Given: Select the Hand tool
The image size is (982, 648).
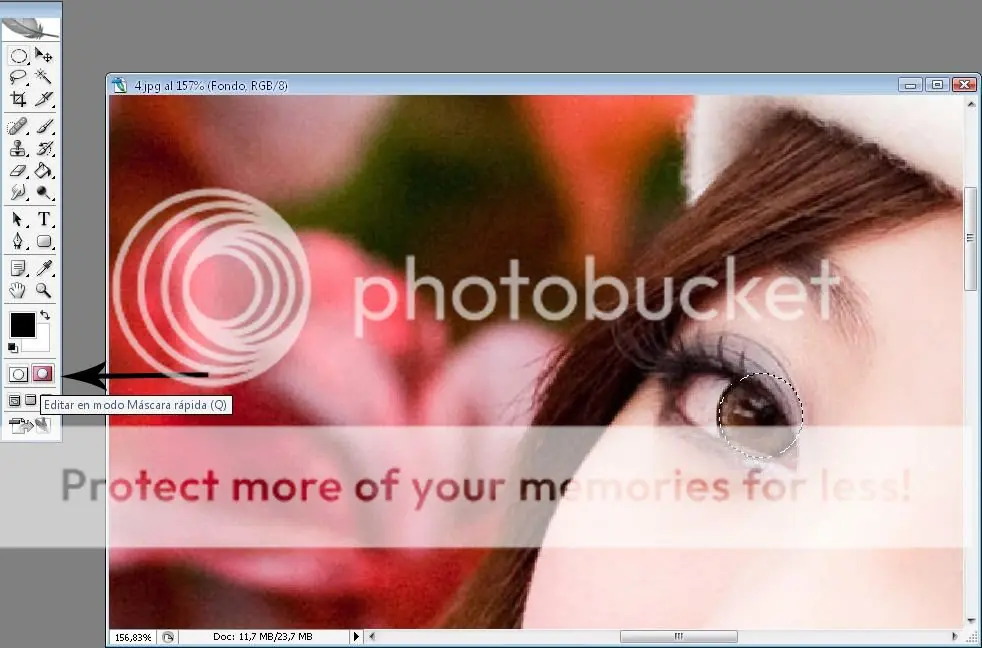Looking at the screenshot, I should pyautogui.click(x=18, y=290).
